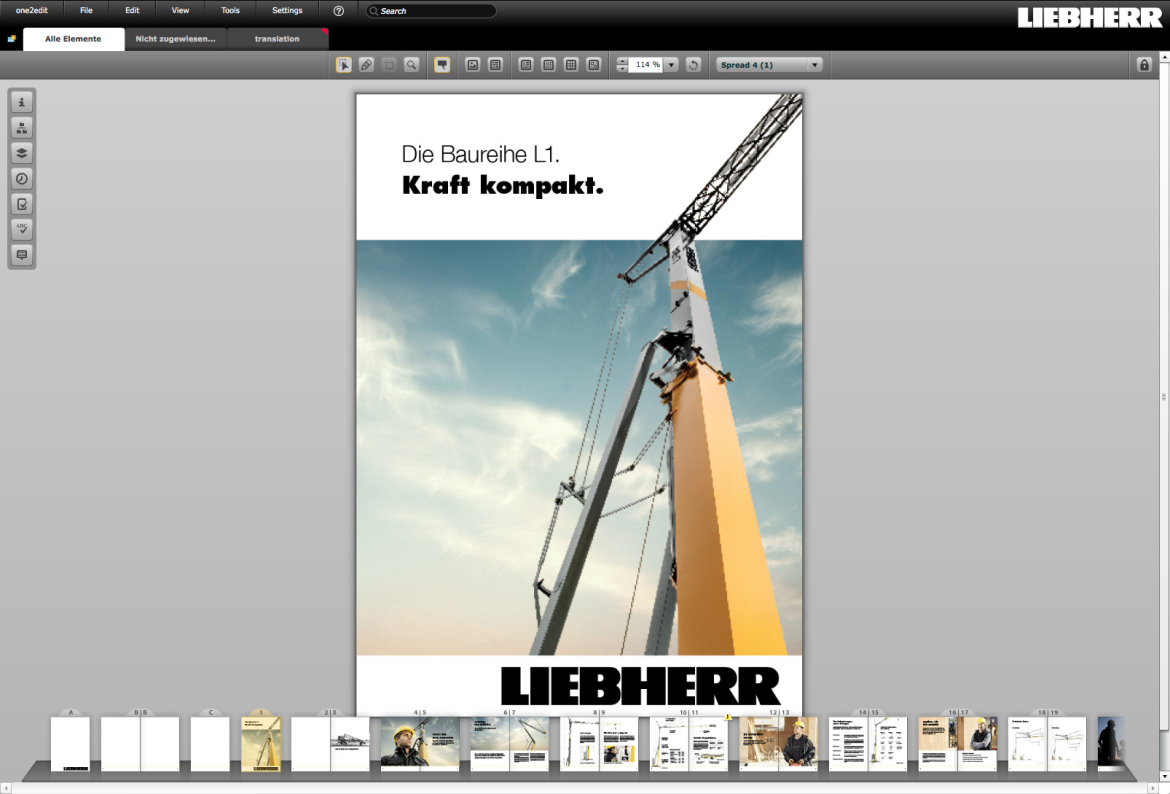Screen dimensions: 1170x794
Task: Open the one2edit menu
Action: (x=31, y=10)
